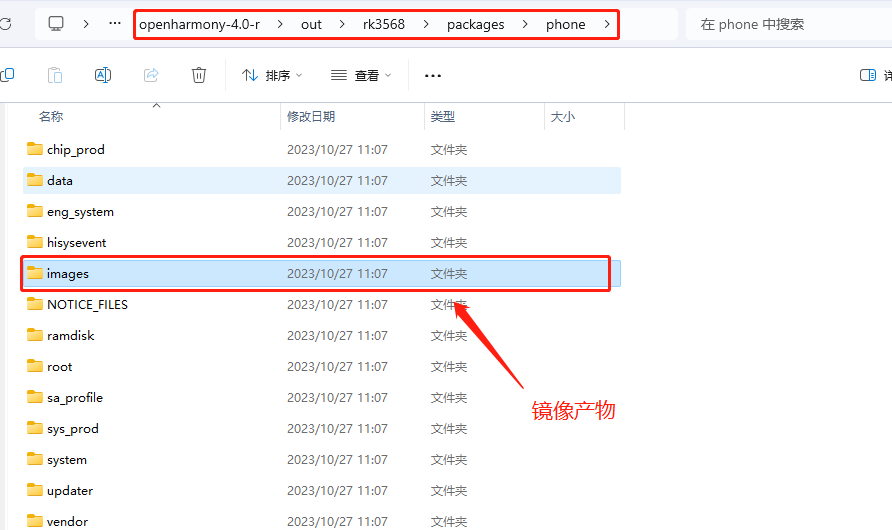Open the 查看 view dropdown
Screen dimensions: 892x530
tap(361, 75)
